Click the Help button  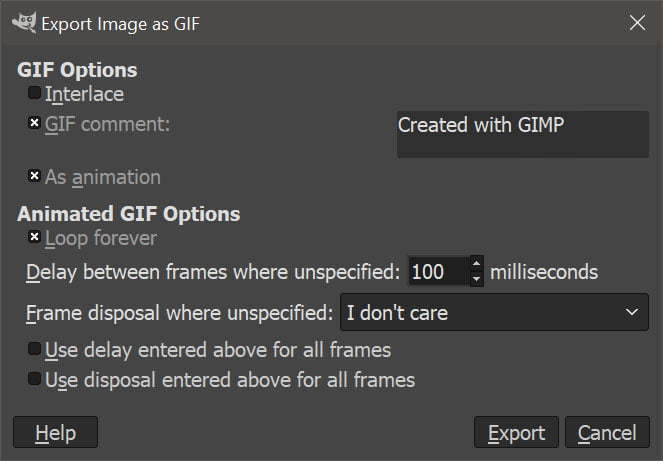coord(55,432)
